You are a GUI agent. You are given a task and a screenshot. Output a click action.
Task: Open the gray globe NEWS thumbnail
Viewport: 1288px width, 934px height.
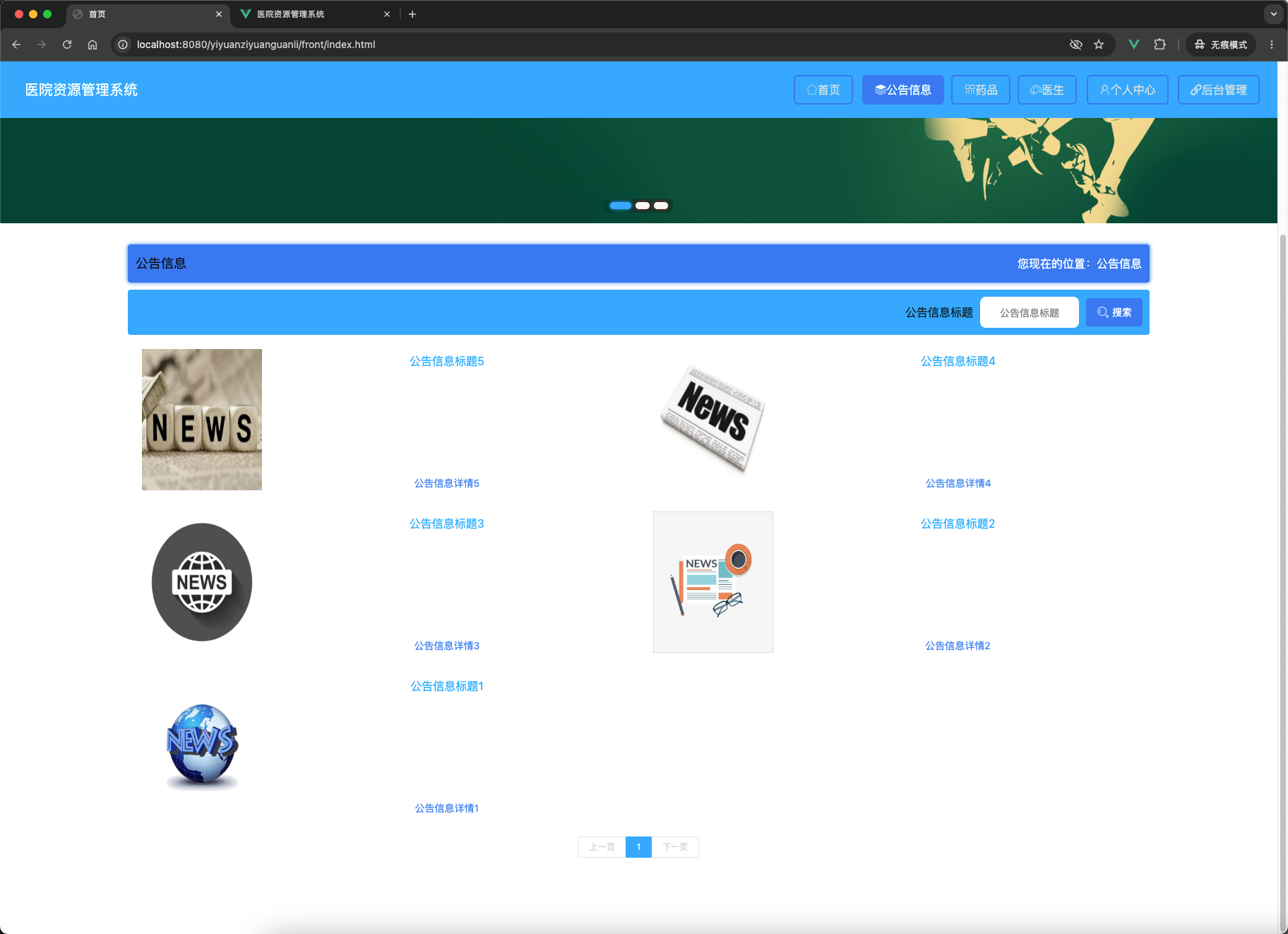pos(202,582)
